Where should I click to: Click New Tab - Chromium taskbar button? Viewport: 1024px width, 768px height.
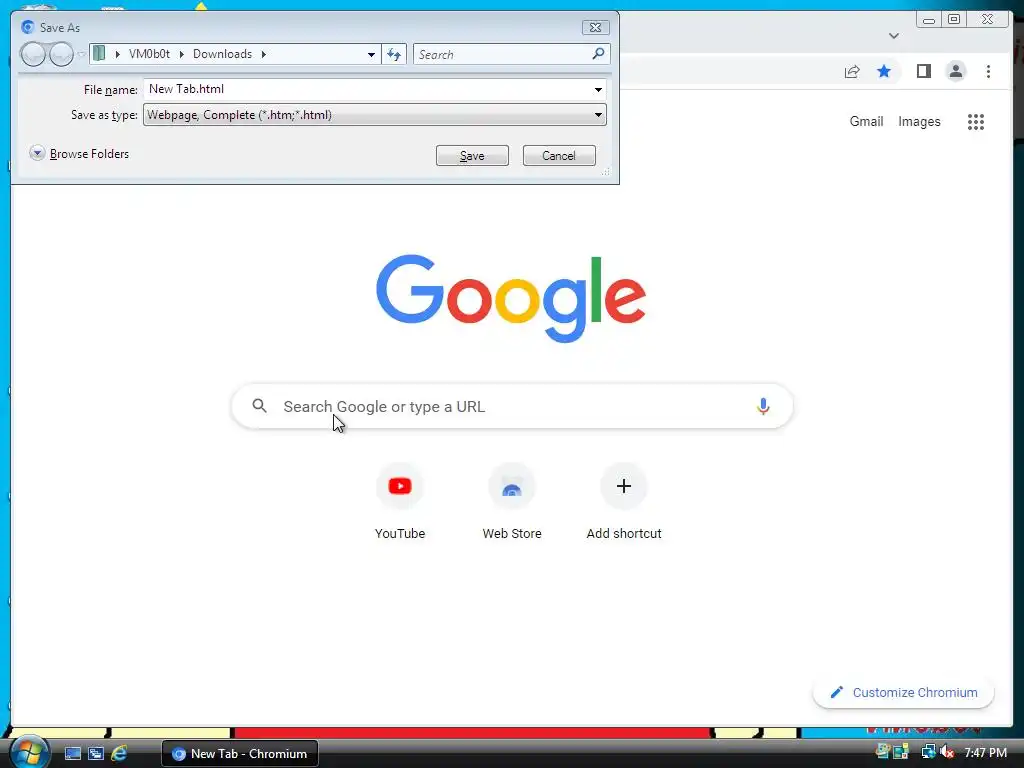[240, 754]
